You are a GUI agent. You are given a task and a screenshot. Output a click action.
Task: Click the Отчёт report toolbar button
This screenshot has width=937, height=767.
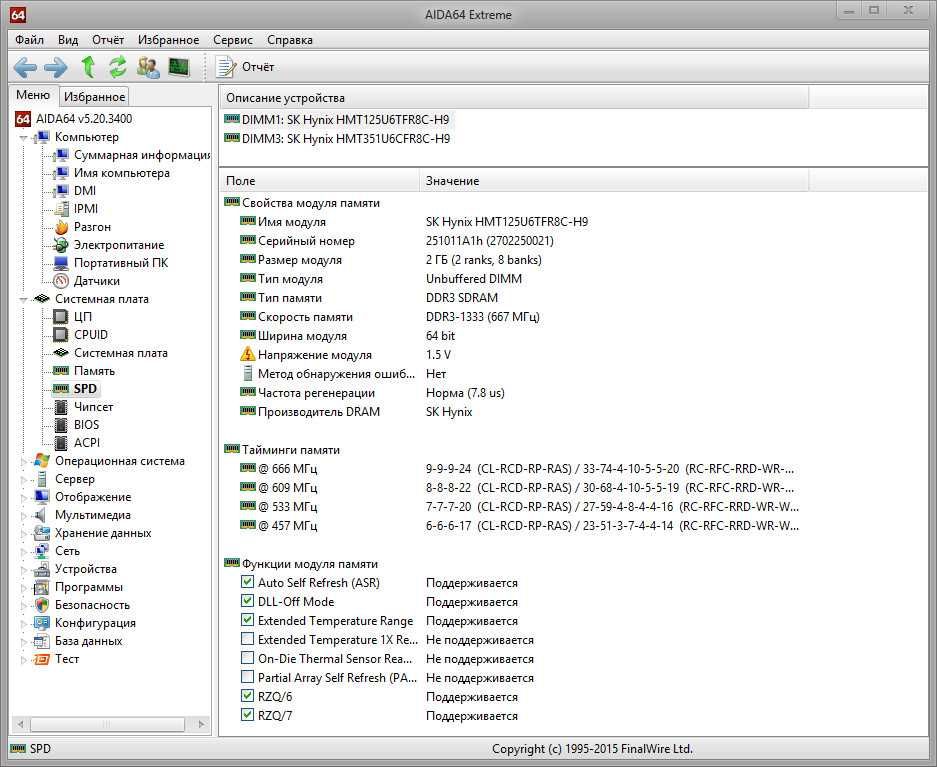coord(245,67)
